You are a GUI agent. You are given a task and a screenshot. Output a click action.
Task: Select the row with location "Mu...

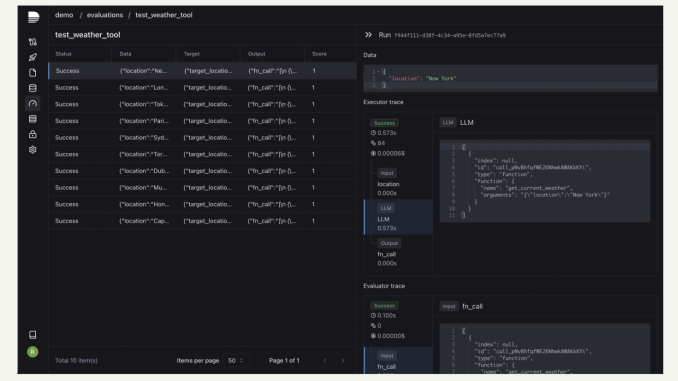tap(202, 187)
